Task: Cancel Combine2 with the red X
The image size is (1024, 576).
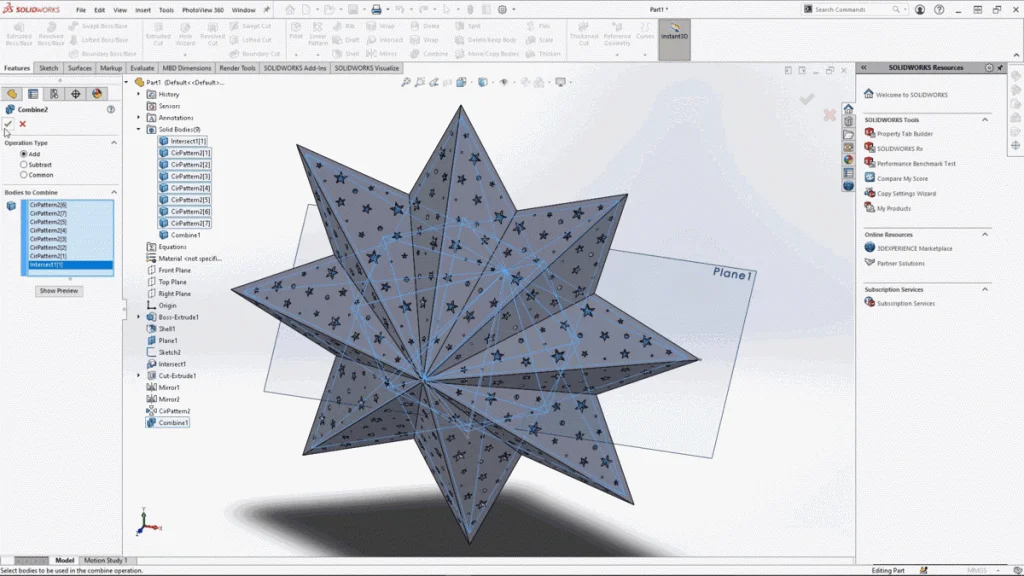Action: pos(23,123)
